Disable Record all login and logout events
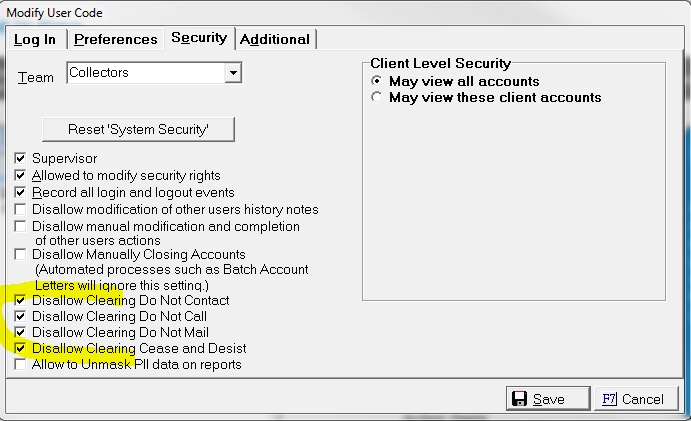Image resolution: width=691 pixels, height=421 pixels. tap(21, 193)
